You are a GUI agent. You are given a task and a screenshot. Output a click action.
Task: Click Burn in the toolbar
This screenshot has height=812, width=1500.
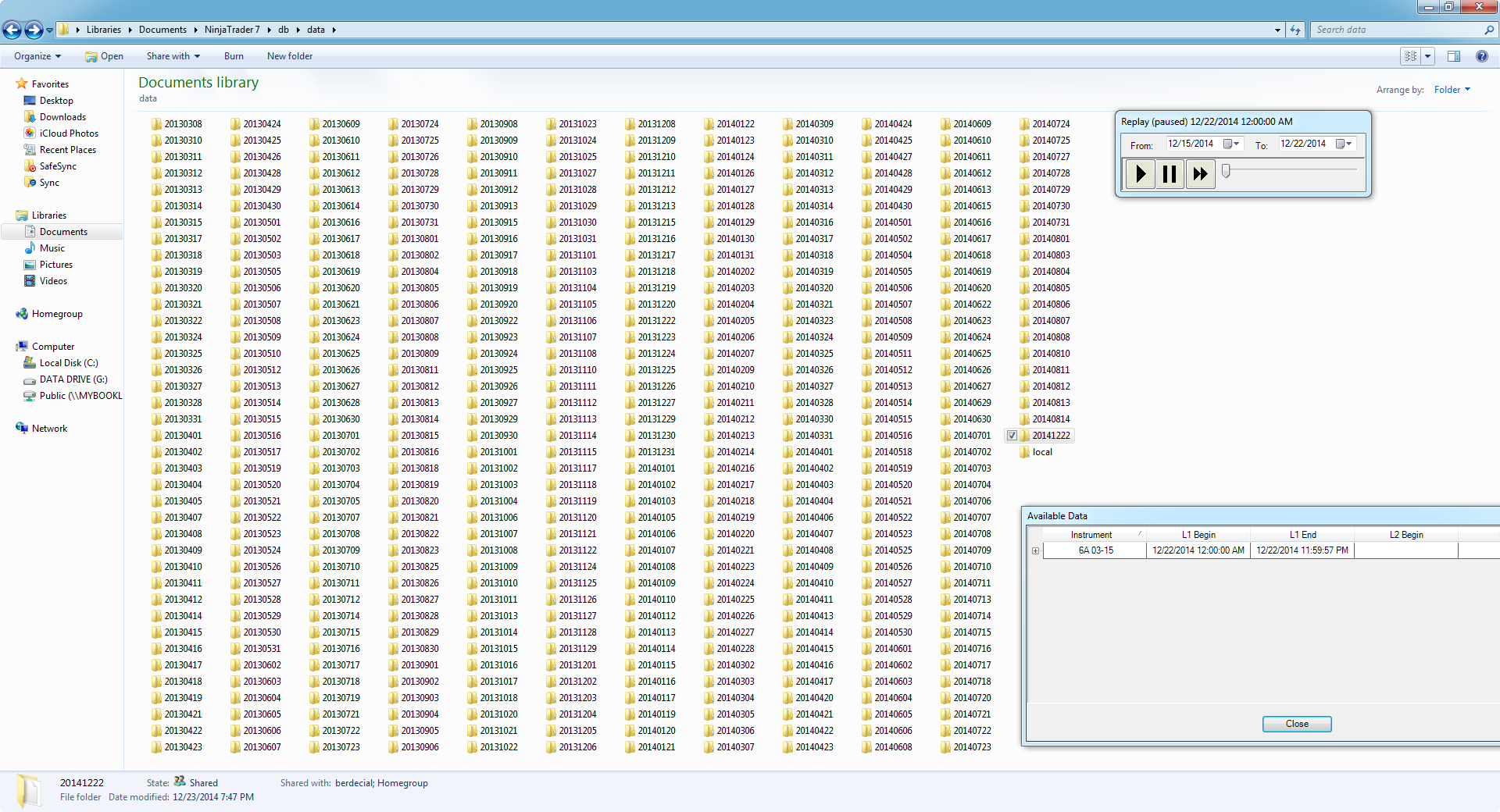(x=234, y=56)
